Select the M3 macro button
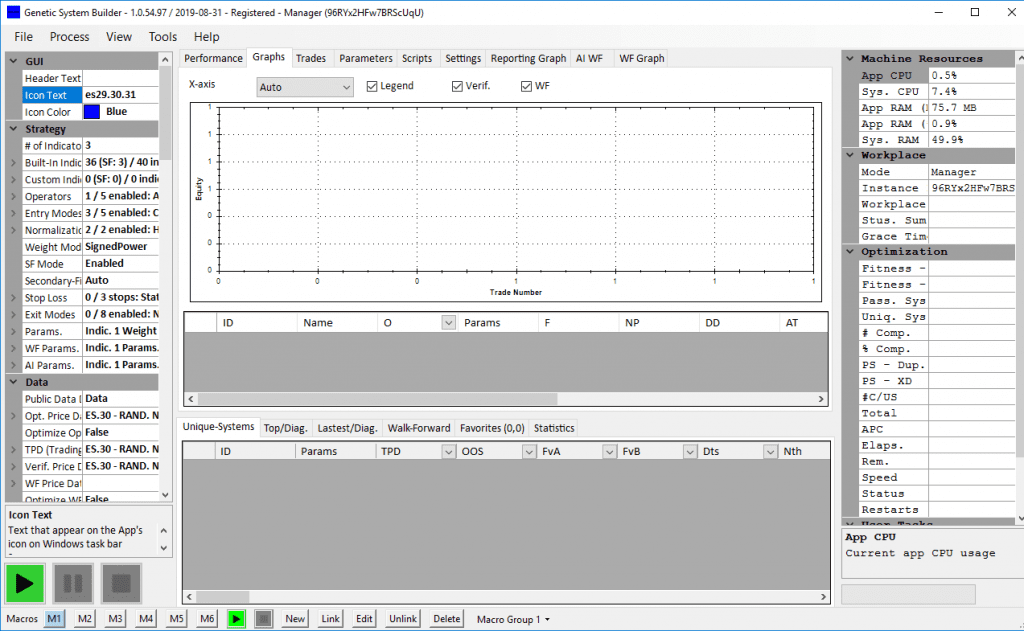Screen dimensions: 1024x631 point(116,619)
